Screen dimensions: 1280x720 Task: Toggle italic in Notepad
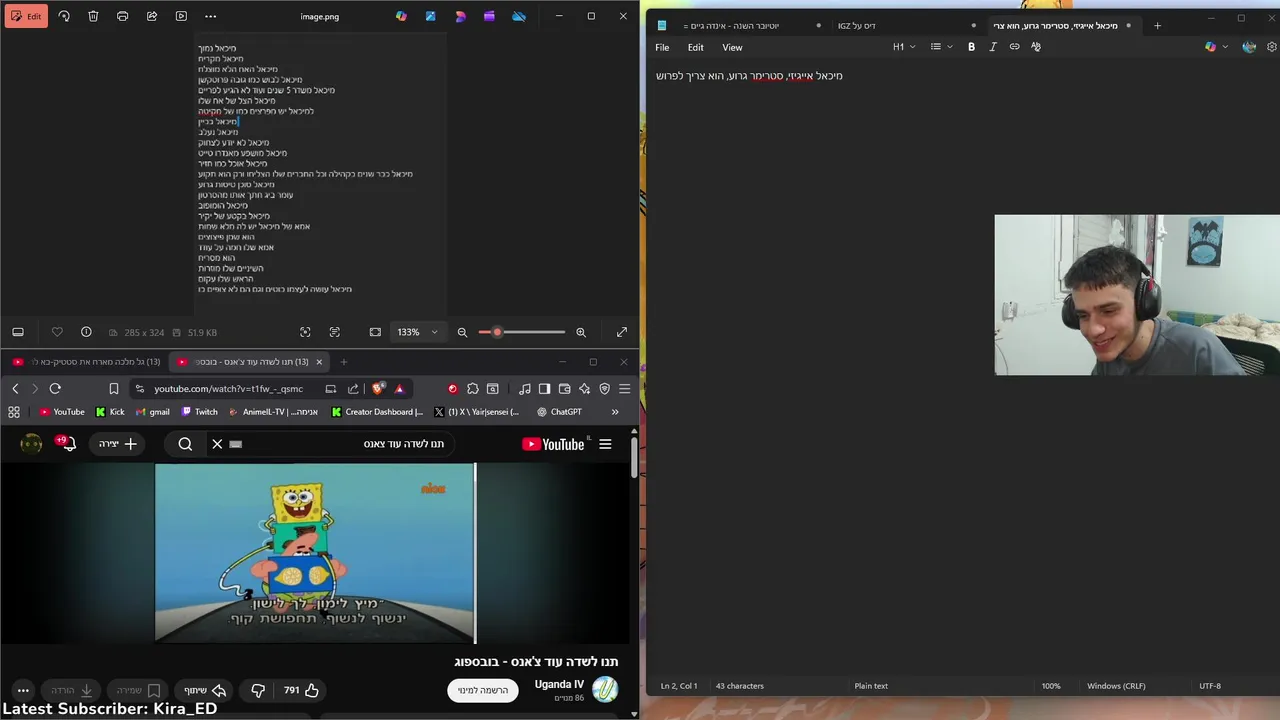click(993, 47)
